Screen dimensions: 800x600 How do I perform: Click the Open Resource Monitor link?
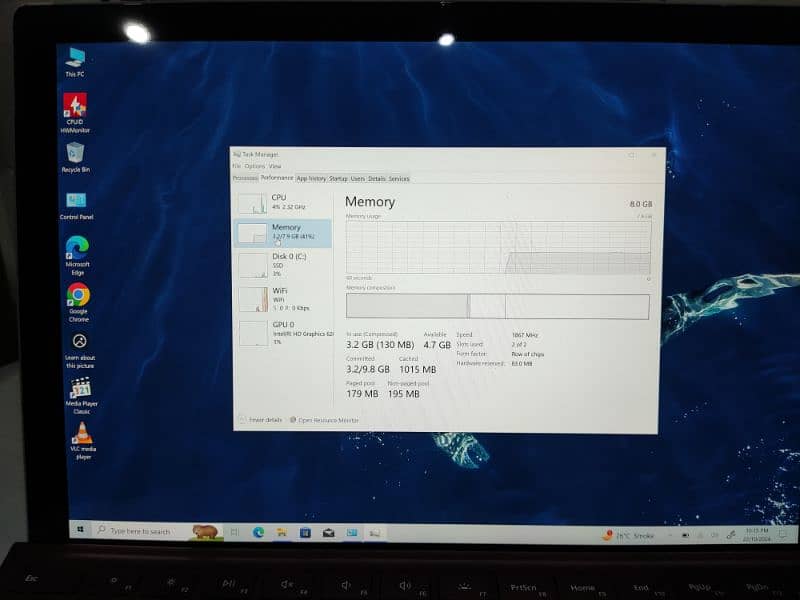[327, 420]
